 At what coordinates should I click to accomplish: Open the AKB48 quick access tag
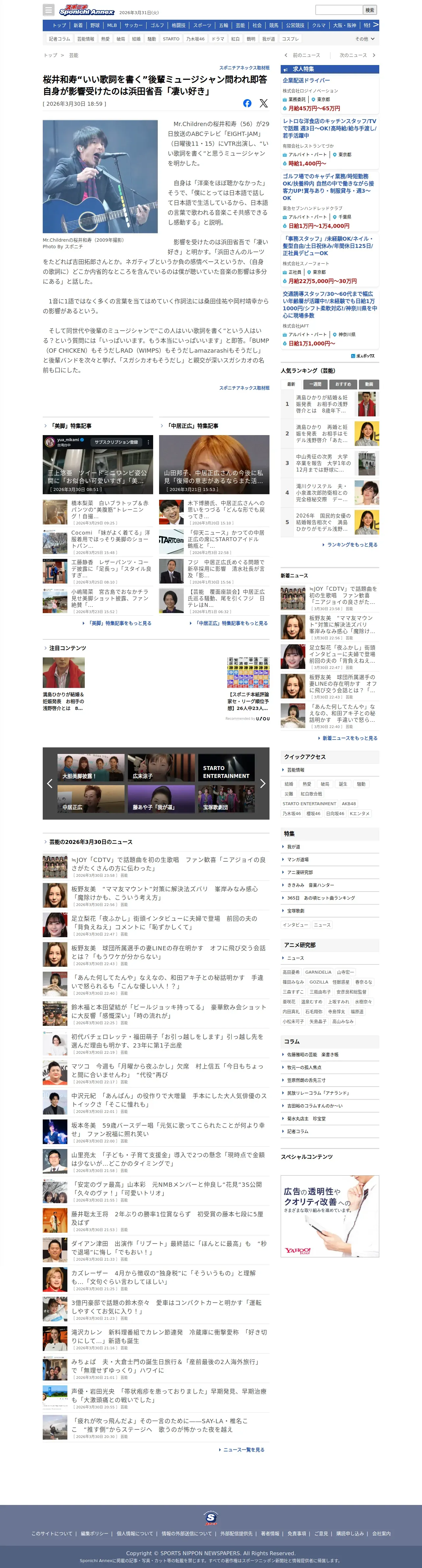(349, 804)
